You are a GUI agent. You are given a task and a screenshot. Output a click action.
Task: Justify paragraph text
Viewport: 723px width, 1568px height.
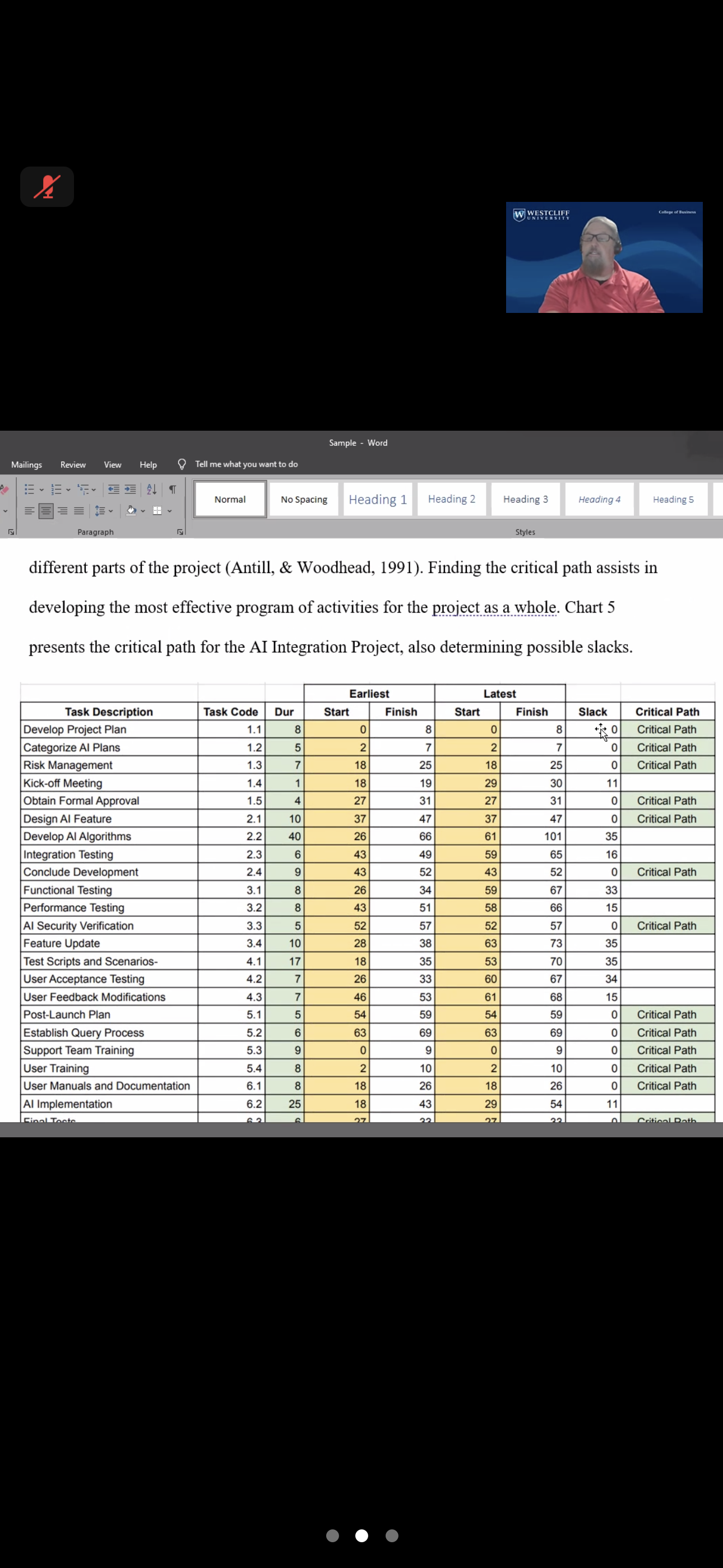tap(78, 511)
